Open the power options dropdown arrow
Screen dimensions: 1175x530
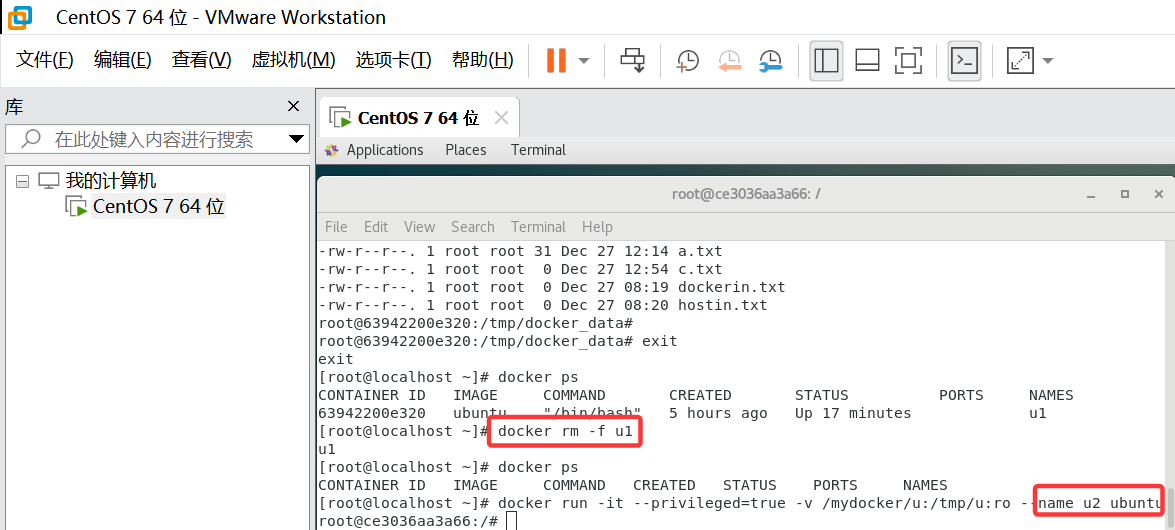584,60
